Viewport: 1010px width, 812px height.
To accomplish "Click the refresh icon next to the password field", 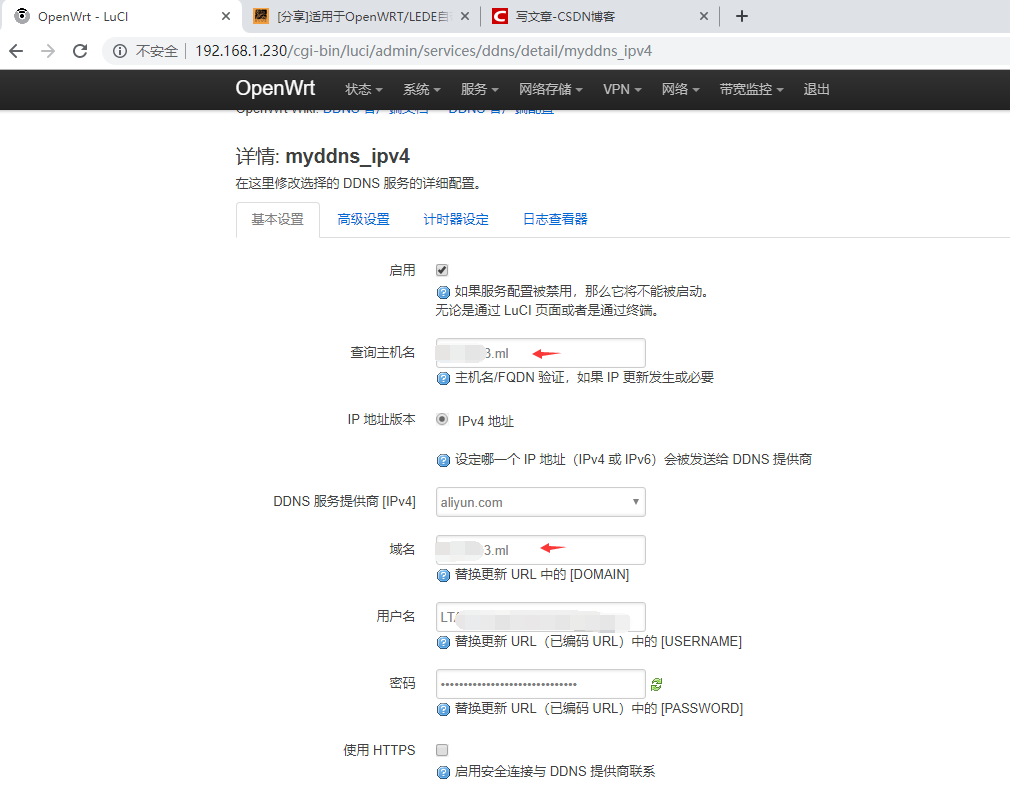I will pyautogui.click(x=657, y=683).
